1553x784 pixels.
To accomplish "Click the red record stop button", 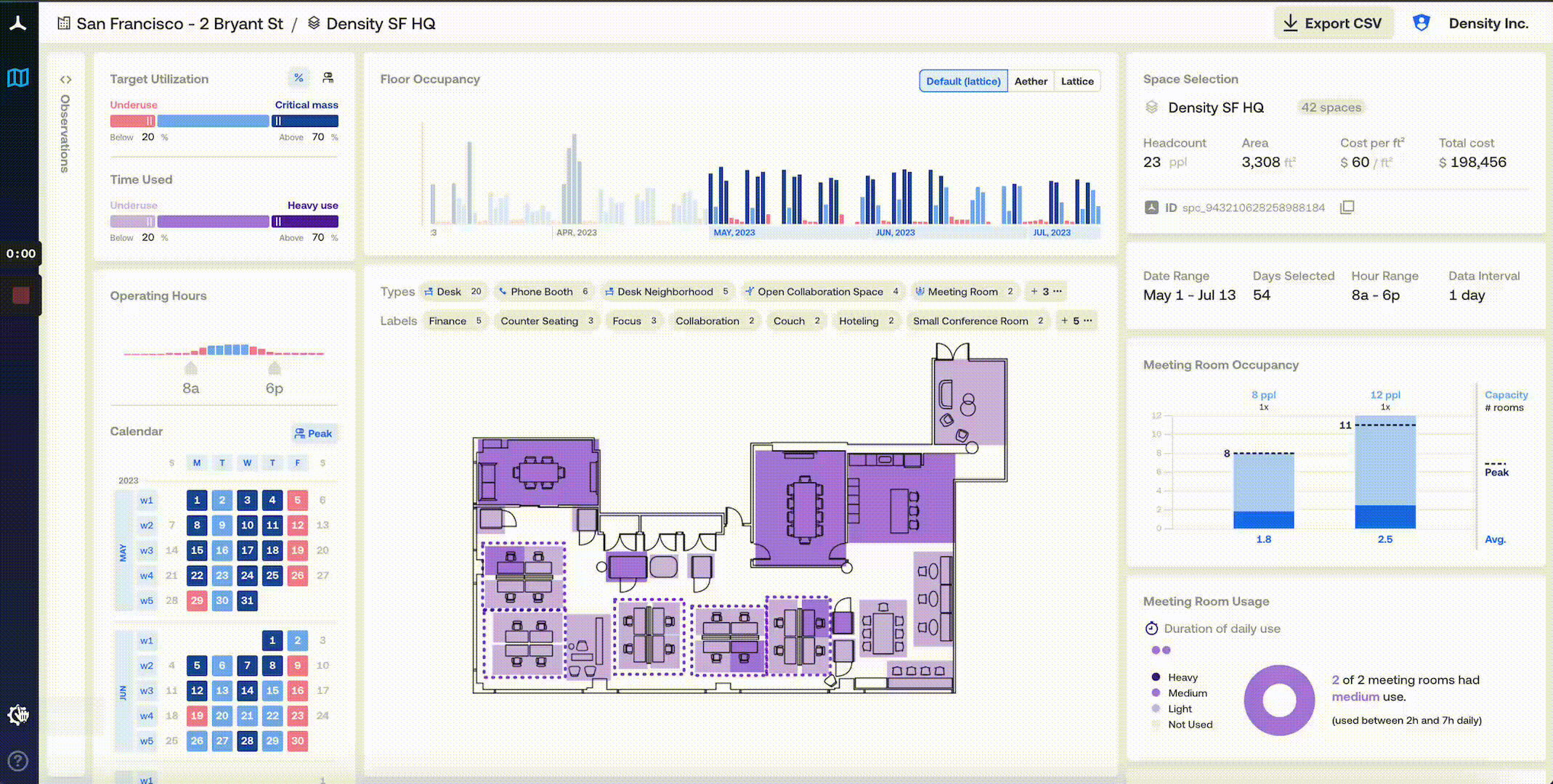I will (21, 295).
